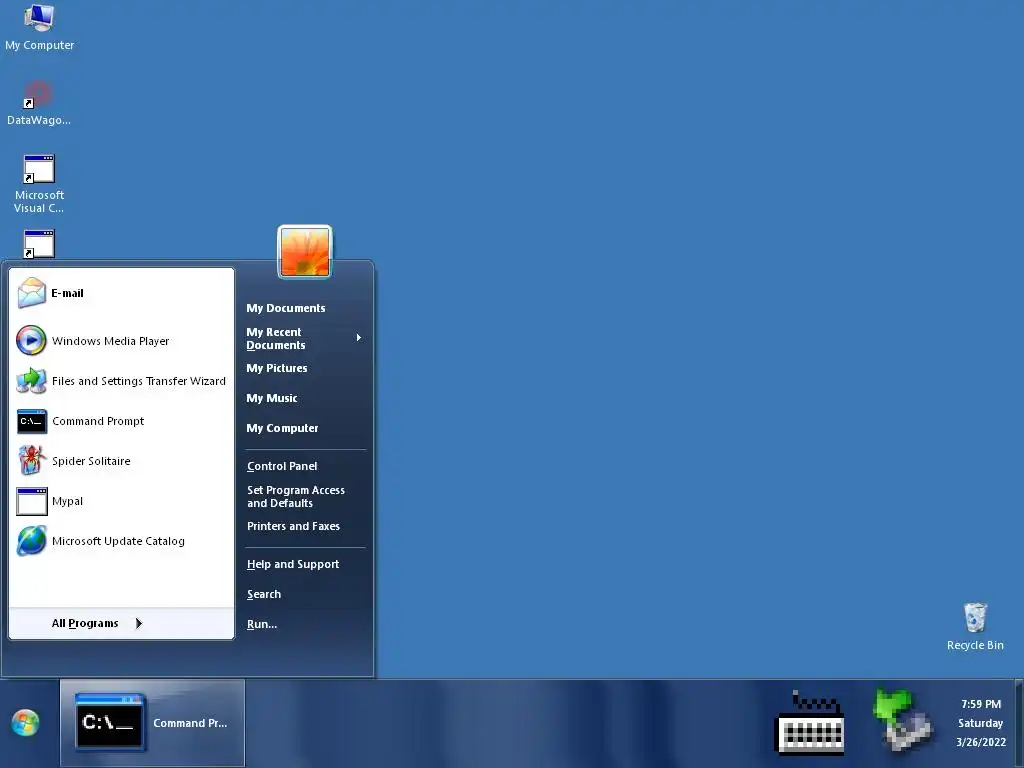Expand All Programs list
The height and width of the screenshot is (768, 1024).
point(121,623)
